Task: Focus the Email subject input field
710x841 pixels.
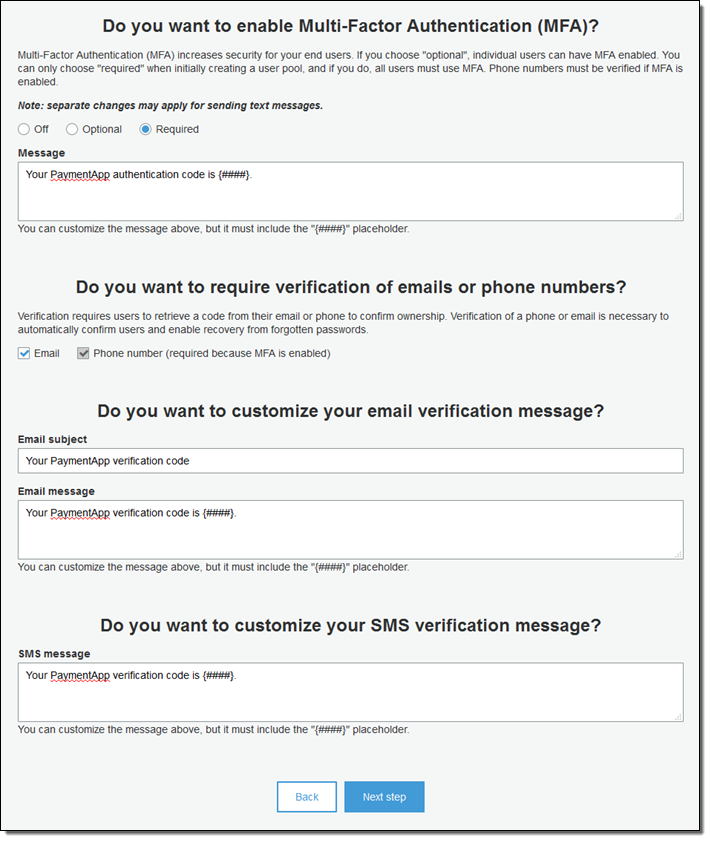Action: 350,461
